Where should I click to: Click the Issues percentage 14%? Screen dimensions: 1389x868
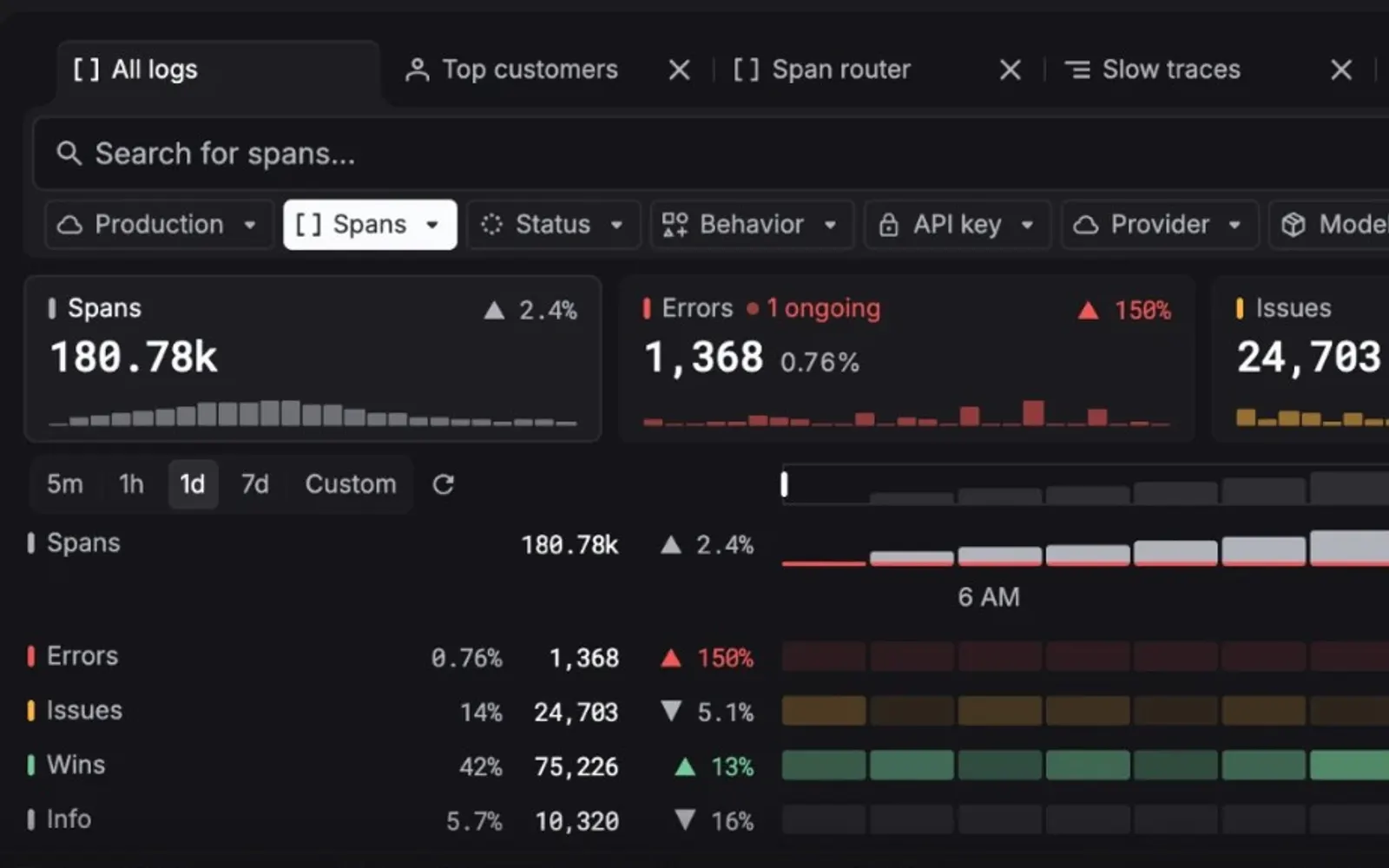481,713
